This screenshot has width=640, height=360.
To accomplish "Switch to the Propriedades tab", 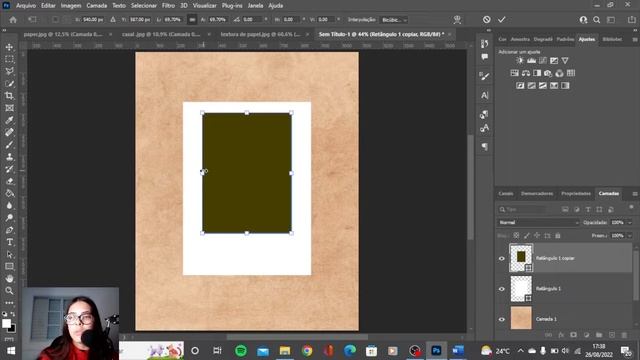I will point(576,193).
